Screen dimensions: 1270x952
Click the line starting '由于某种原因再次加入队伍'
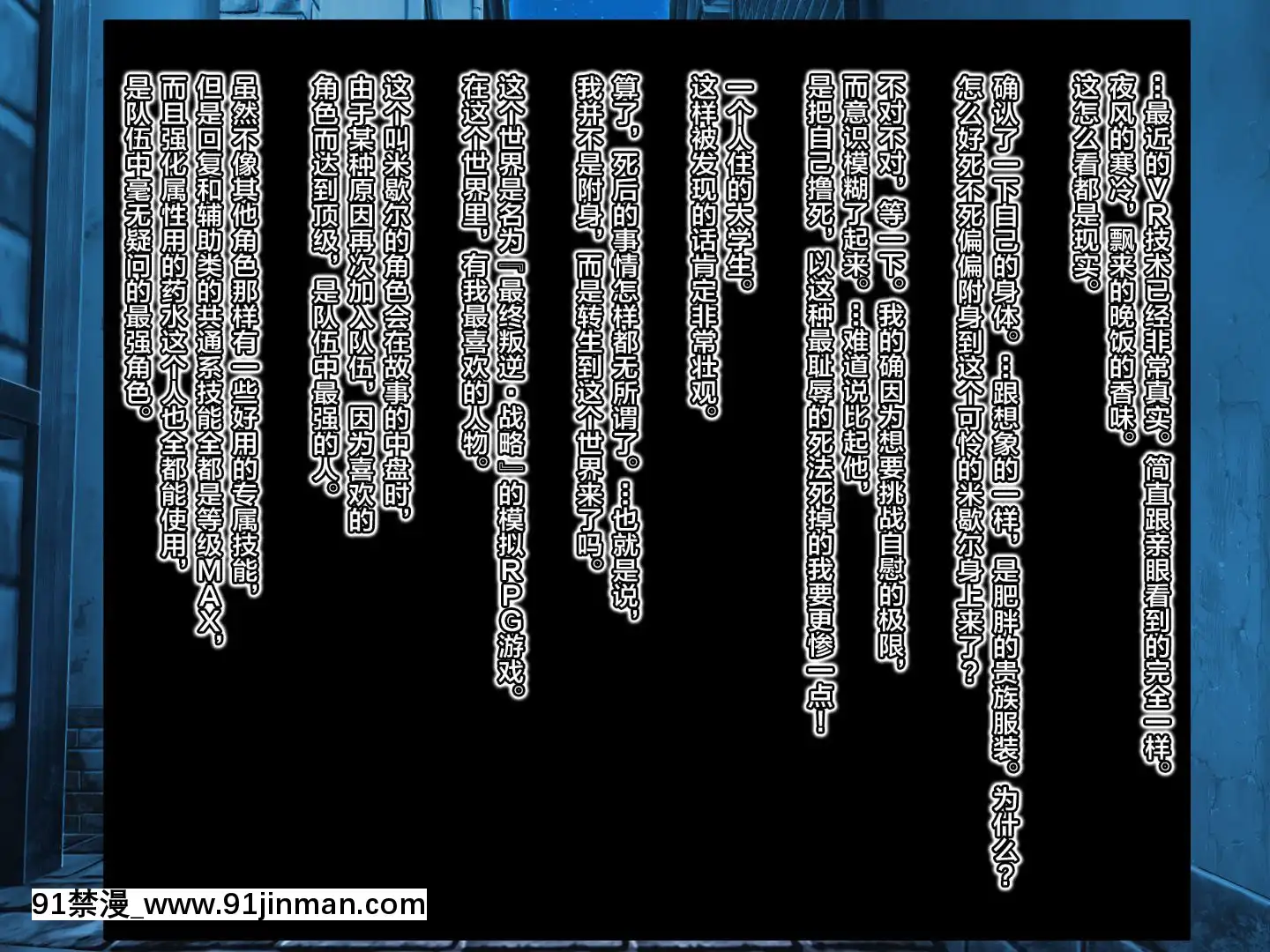pos(362,305)
